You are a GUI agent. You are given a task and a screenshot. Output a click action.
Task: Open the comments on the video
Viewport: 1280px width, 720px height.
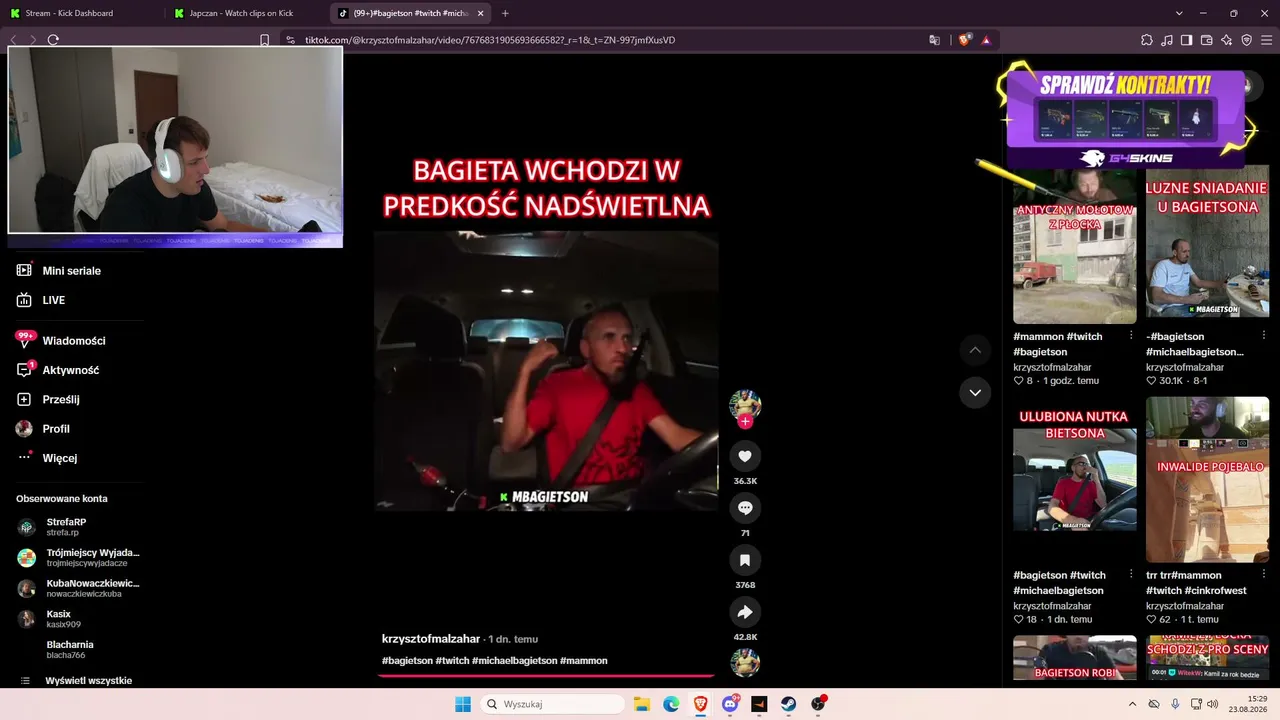pyautogui.click(x=745, y=508)
